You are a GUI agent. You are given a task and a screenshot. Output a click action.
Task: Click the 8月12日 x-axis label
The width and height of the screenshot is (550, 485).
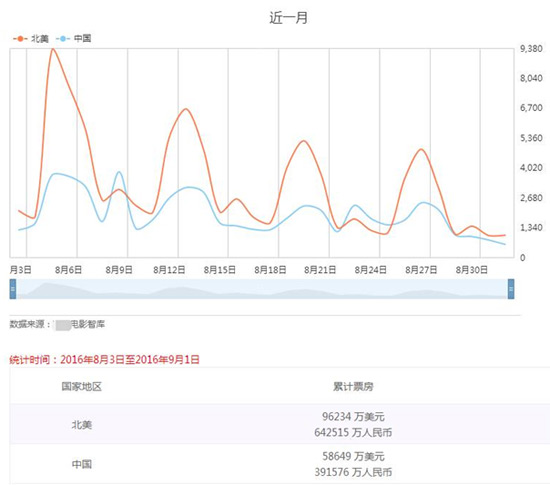(x=169, y=269)
